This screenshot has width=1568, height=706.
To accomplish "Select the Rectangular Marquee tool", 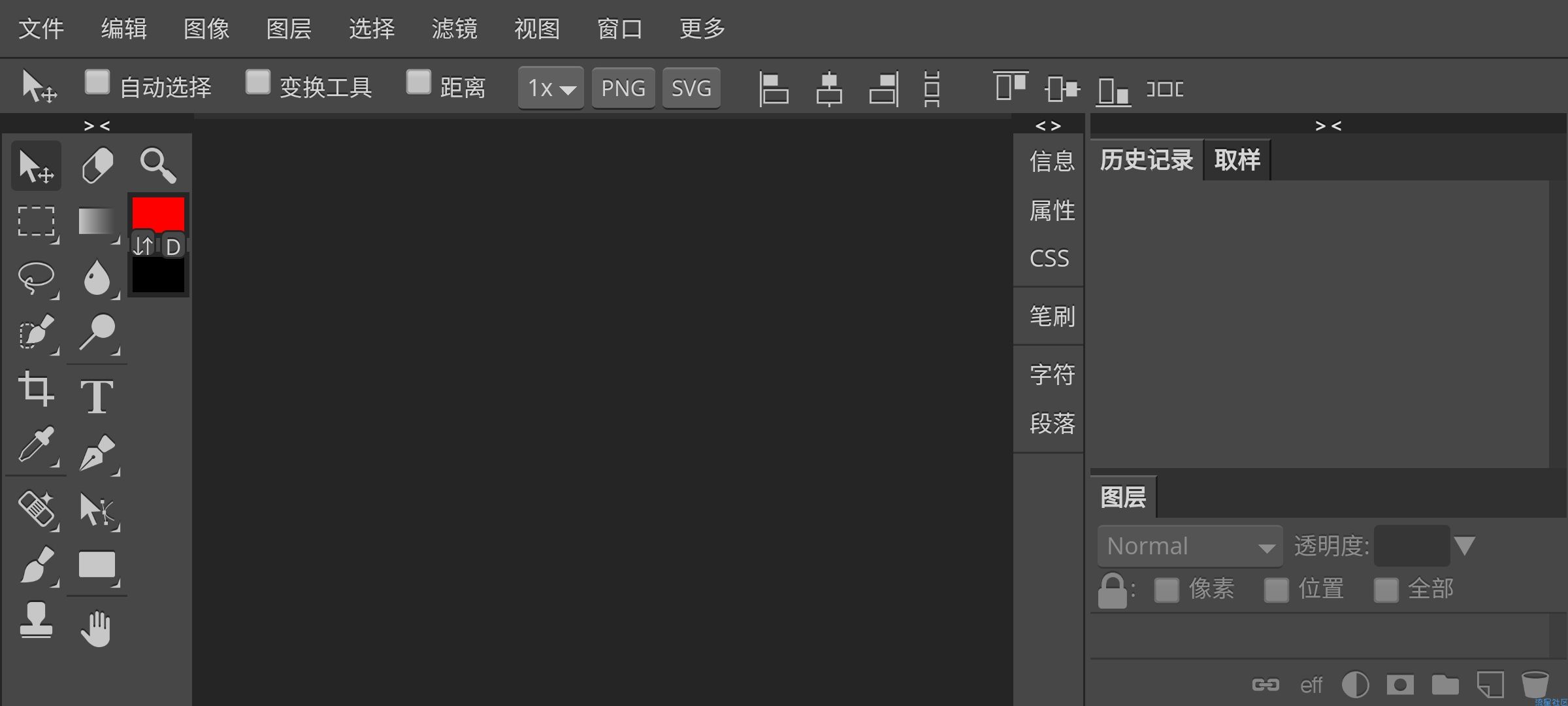I will 36,222.
